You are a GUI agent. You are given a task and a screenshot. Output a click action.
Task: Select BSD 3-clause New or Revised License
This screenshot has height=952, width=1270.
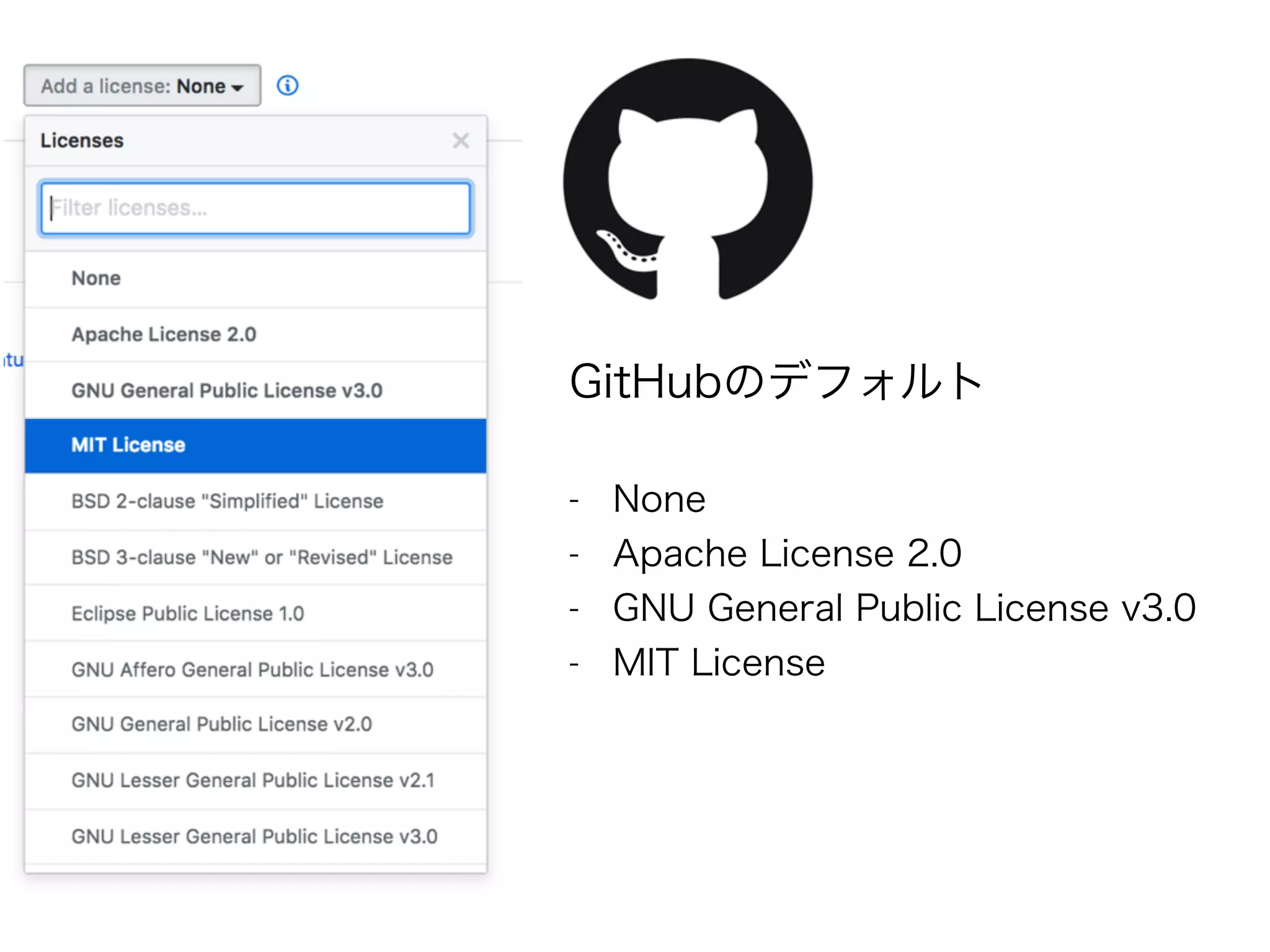255,557
